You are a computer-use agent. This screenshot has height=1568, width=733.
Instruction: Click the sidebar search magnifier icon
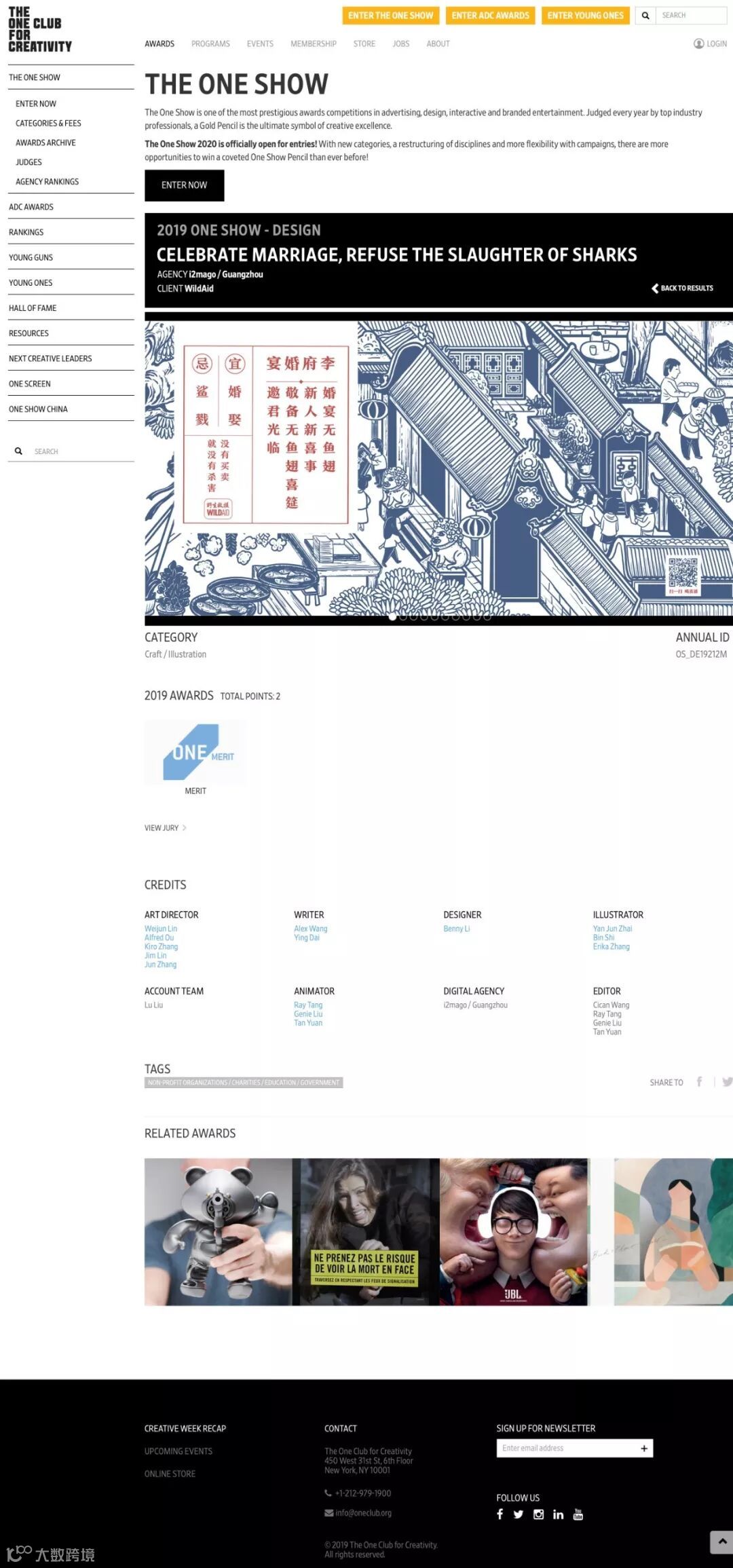pyautogui.click(x=18, y=451)
